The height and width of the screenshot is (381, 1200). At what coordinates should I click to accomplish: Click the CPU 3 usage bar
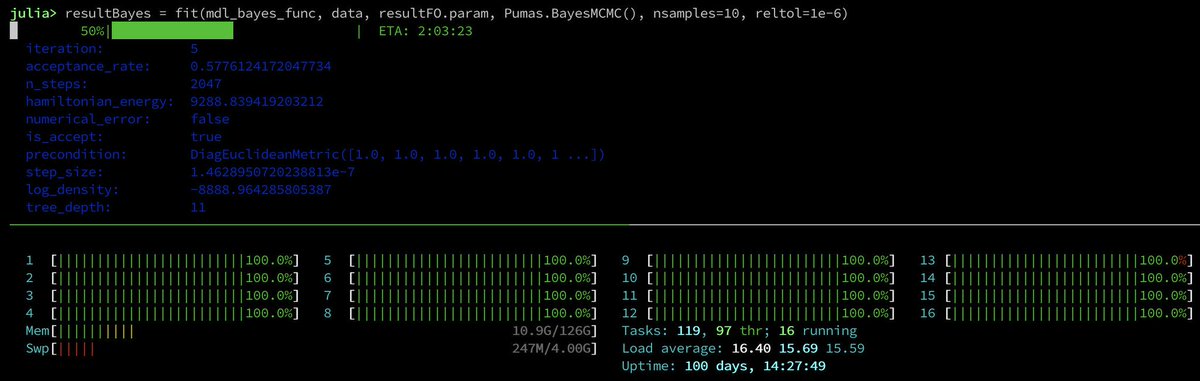[175, 295]
